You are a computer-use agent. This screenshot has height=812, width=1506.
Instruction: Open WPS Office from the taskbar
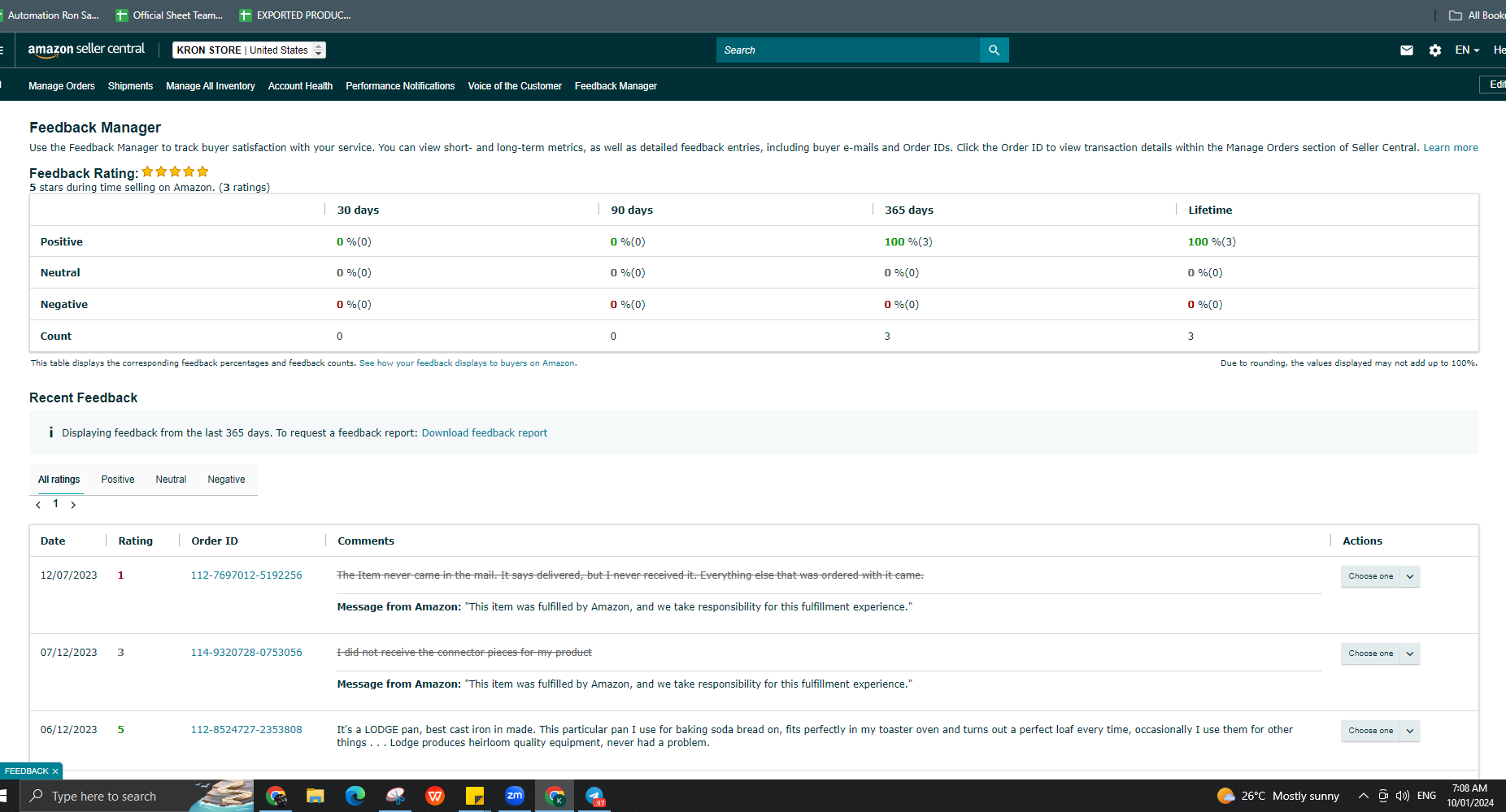pyautogui.click(x=435, y=796)
